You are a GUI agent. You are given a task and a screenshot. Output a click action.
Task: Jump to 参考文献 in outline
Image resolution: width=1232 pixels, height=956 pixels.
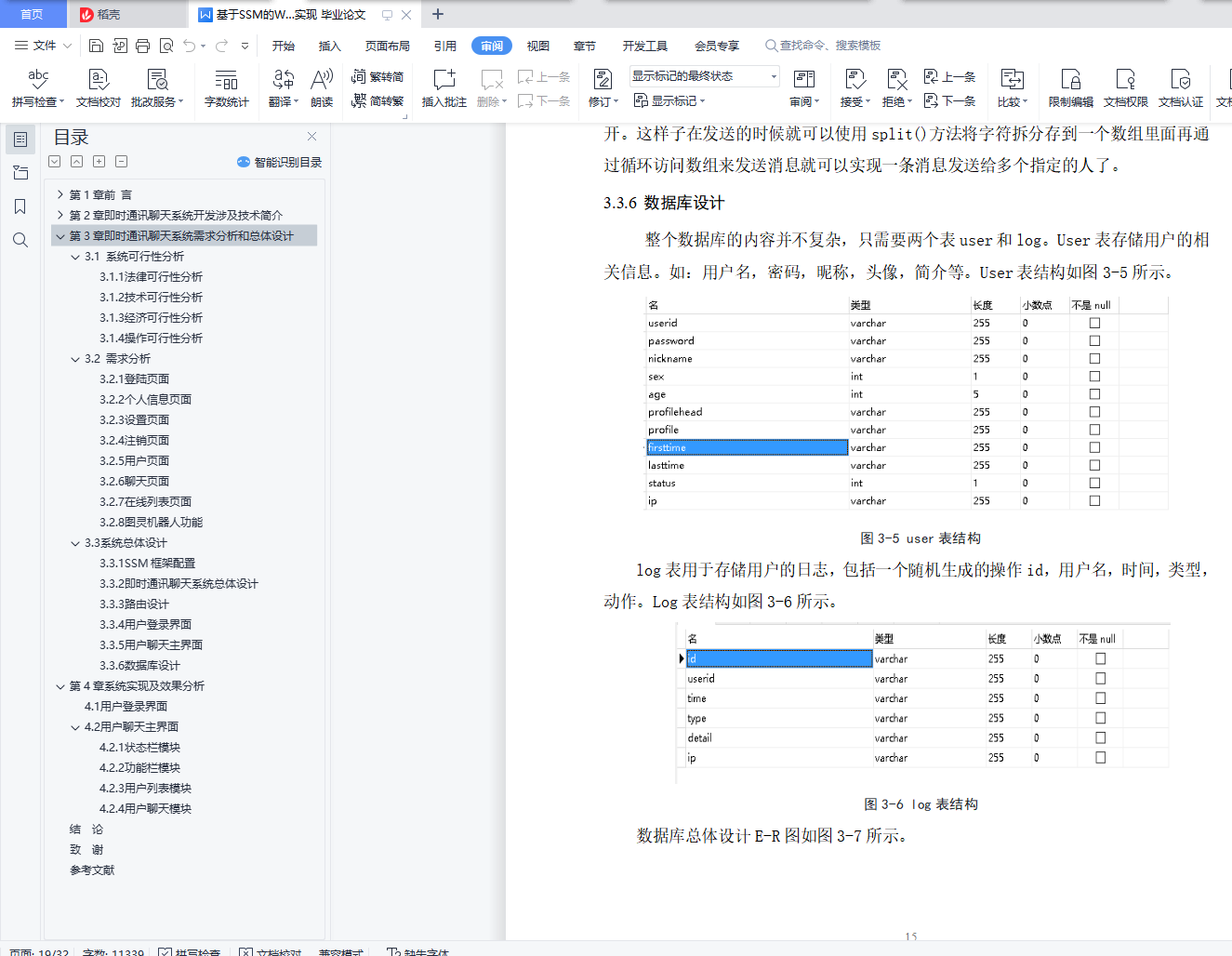(x=92, y=870)
